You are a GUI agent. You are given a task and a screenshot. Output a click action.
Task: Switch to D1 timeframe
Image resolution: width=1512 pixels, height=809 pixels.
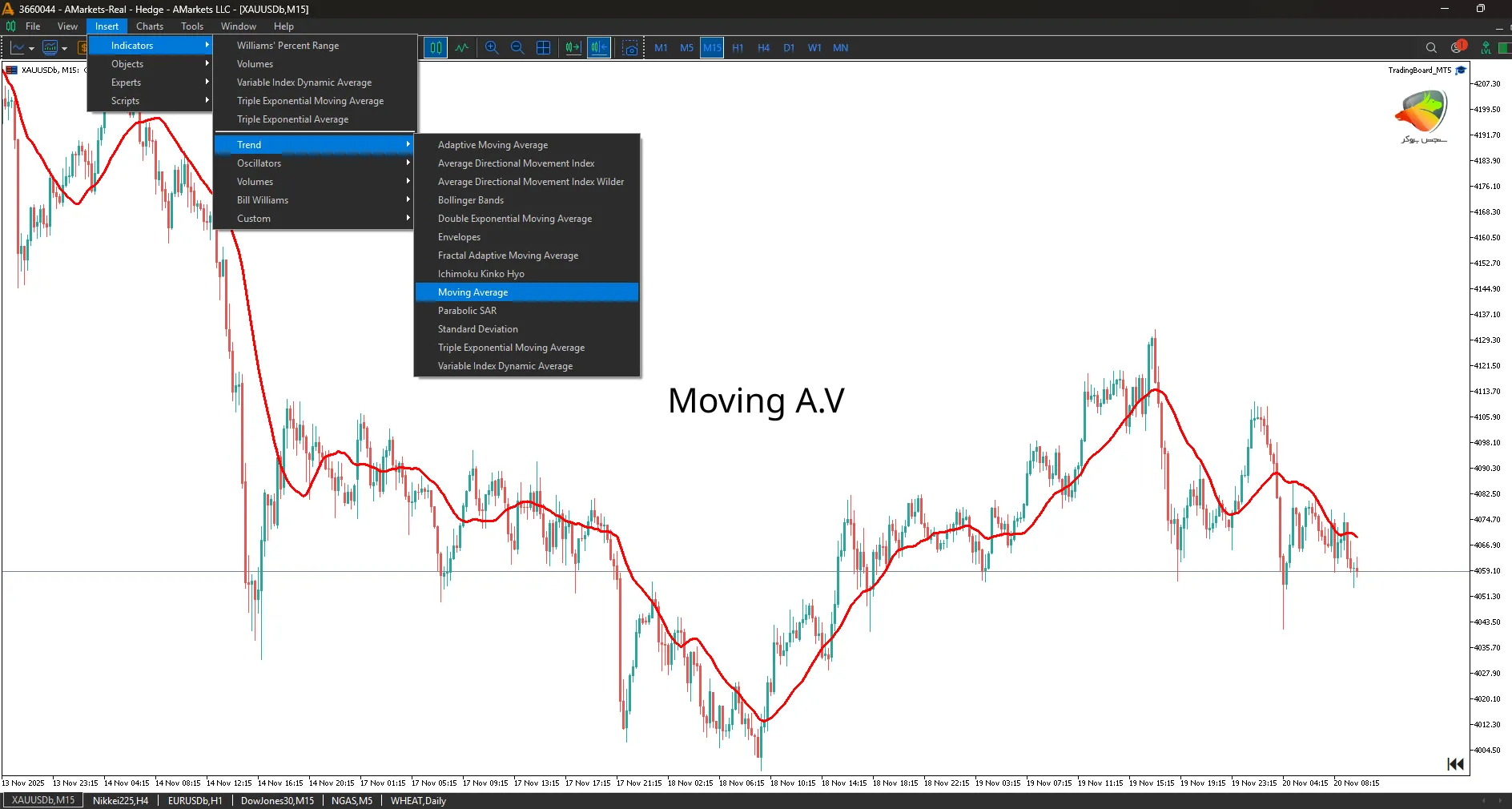tap(789, 48)
